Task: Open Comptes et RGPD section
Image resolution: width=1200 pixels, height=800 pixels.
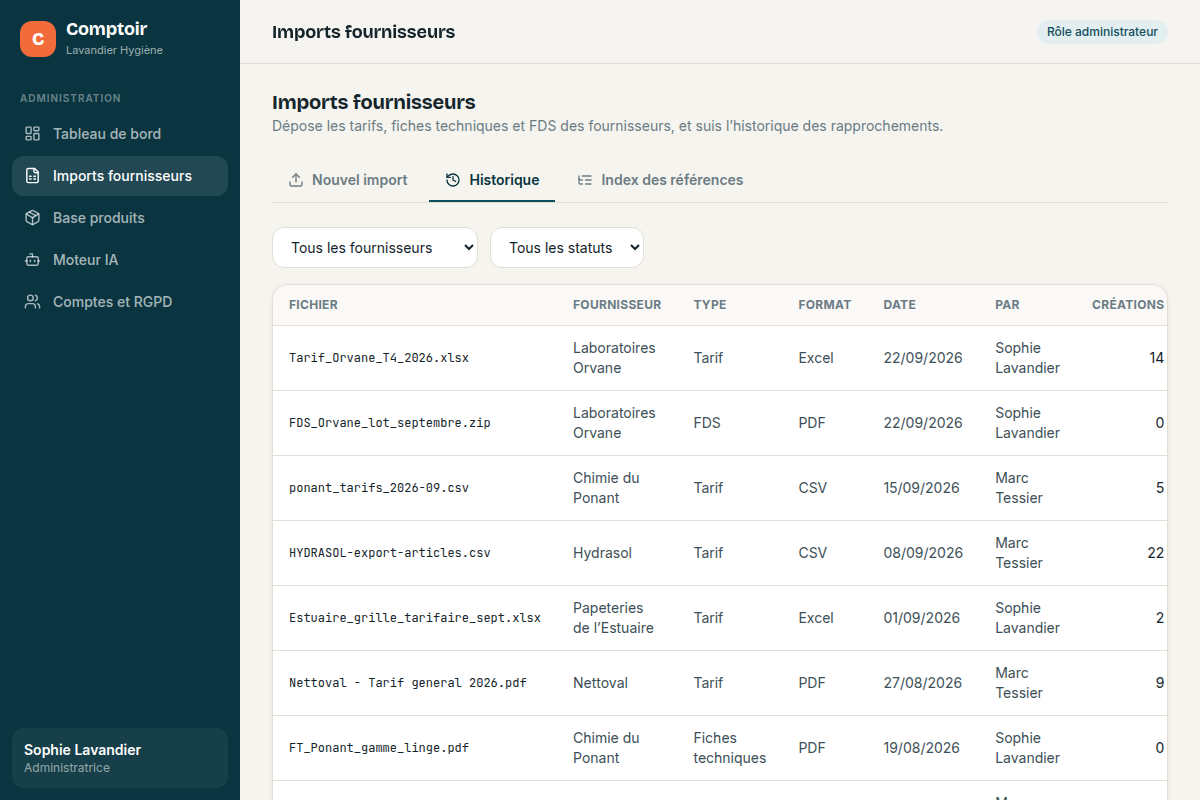Action: click(120, 302)
